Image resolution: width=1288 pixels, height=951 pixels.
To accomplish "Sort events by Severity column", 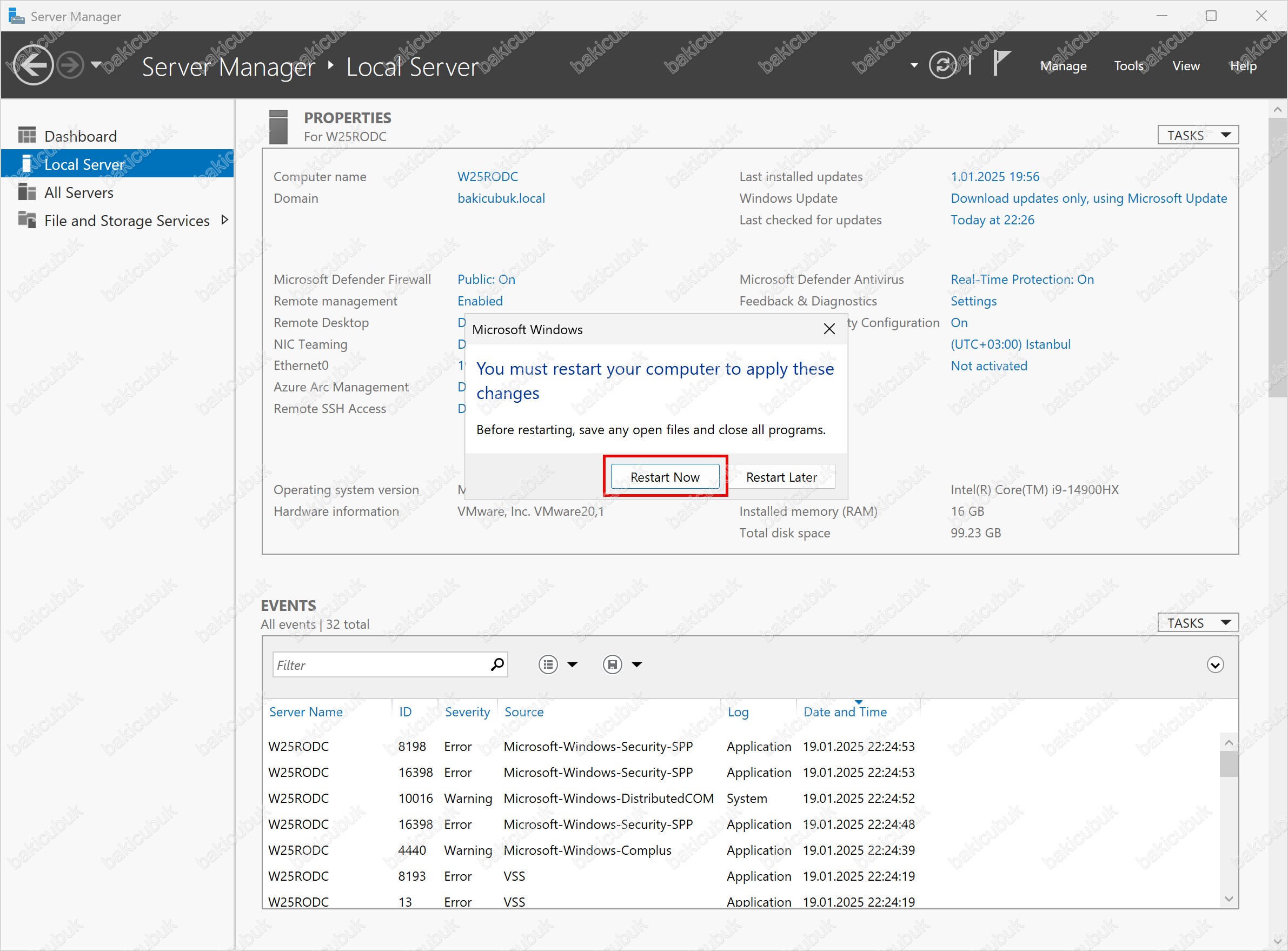I will click(467, 712).
